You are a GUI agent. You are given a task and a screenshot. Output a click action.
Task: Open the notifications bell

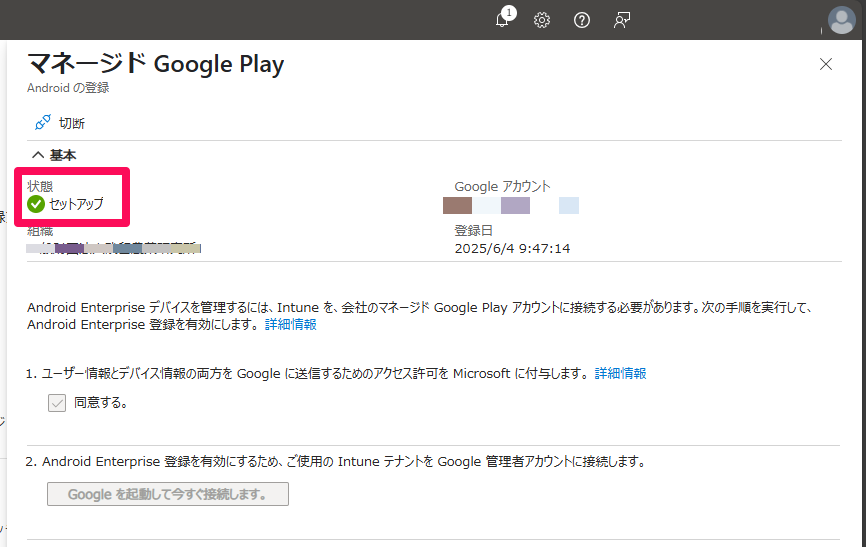click(503, 20)
